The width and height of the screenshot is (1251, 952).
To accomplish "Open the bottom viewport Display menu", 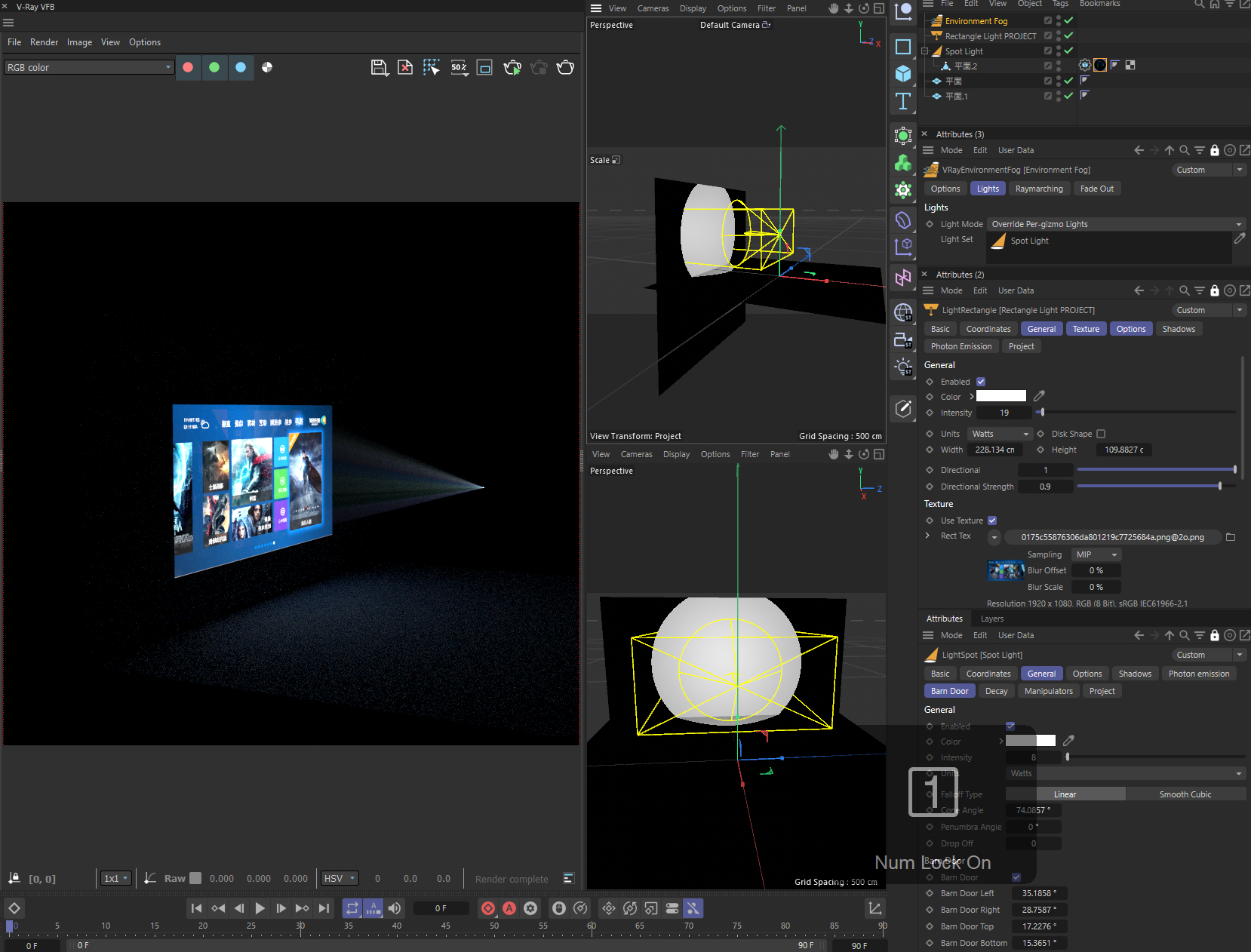I will coord(676,454).
